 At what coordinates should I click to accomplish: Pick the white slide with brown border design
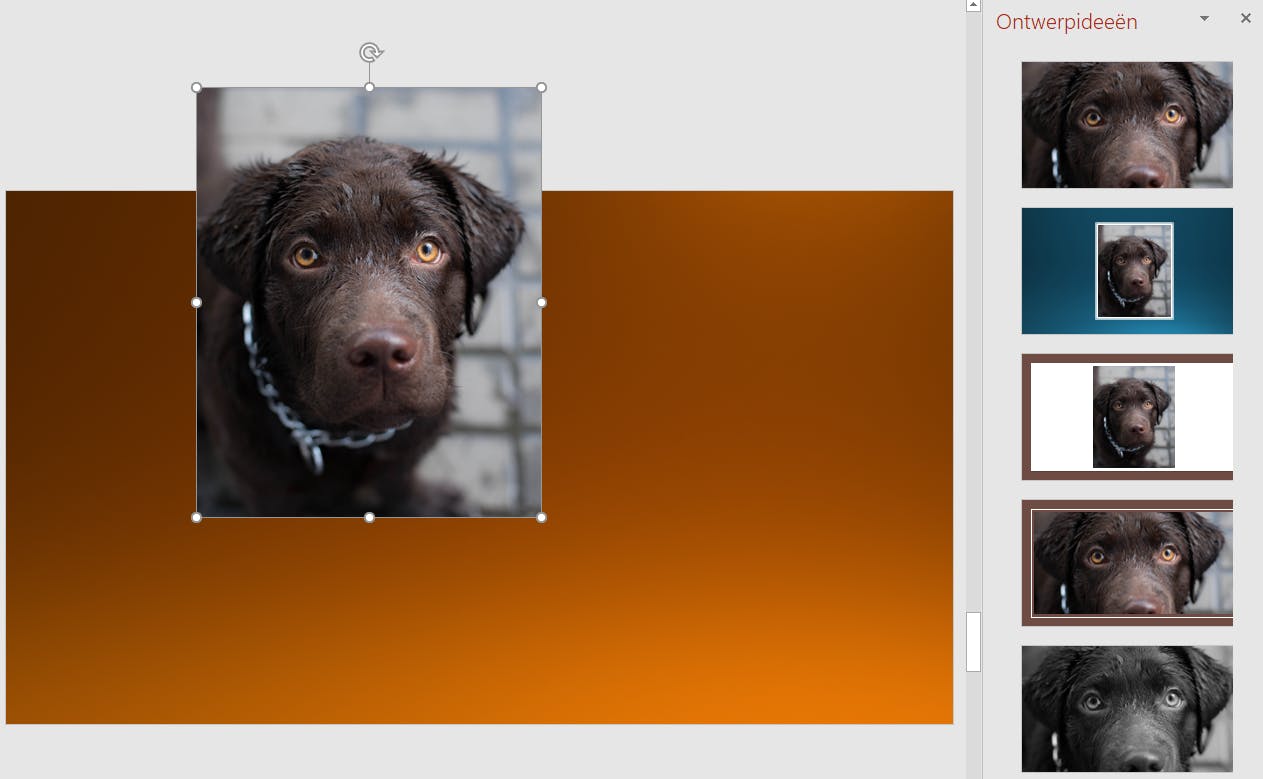[x=1127, y=417]
